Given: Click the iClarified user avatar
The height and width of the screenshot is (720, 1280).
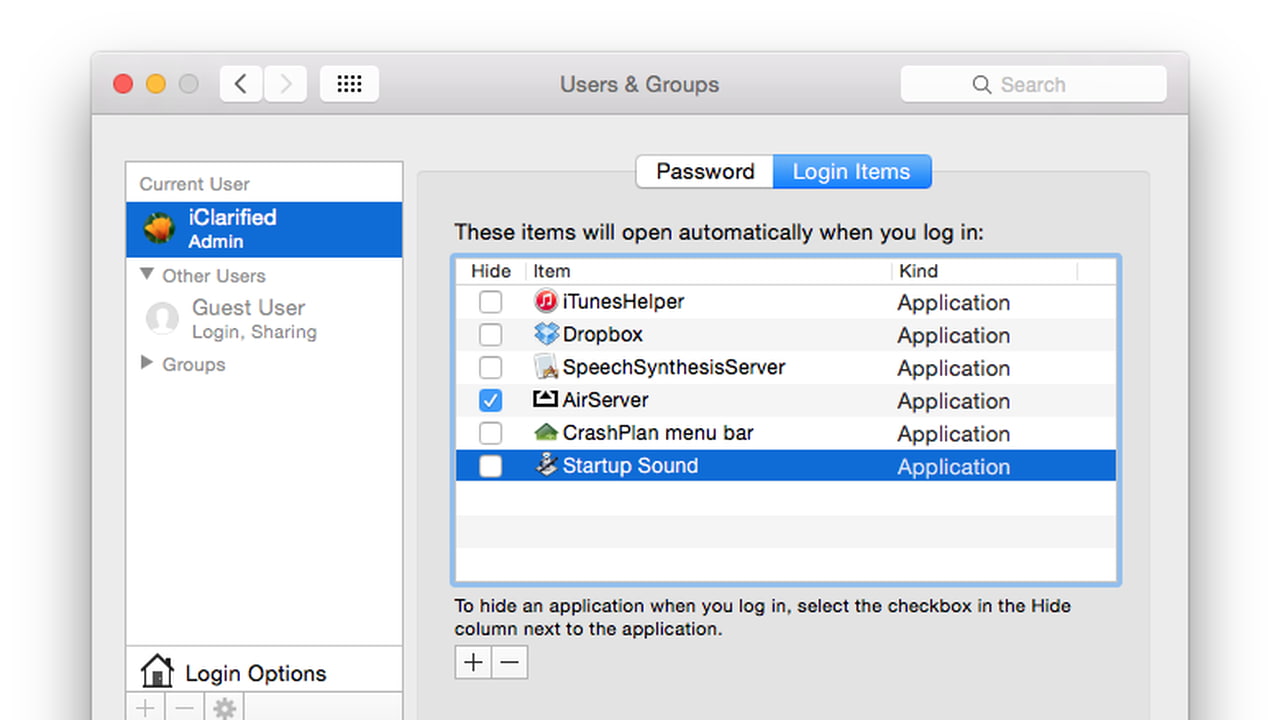Looking at the screenshot, I should [160, 229].
